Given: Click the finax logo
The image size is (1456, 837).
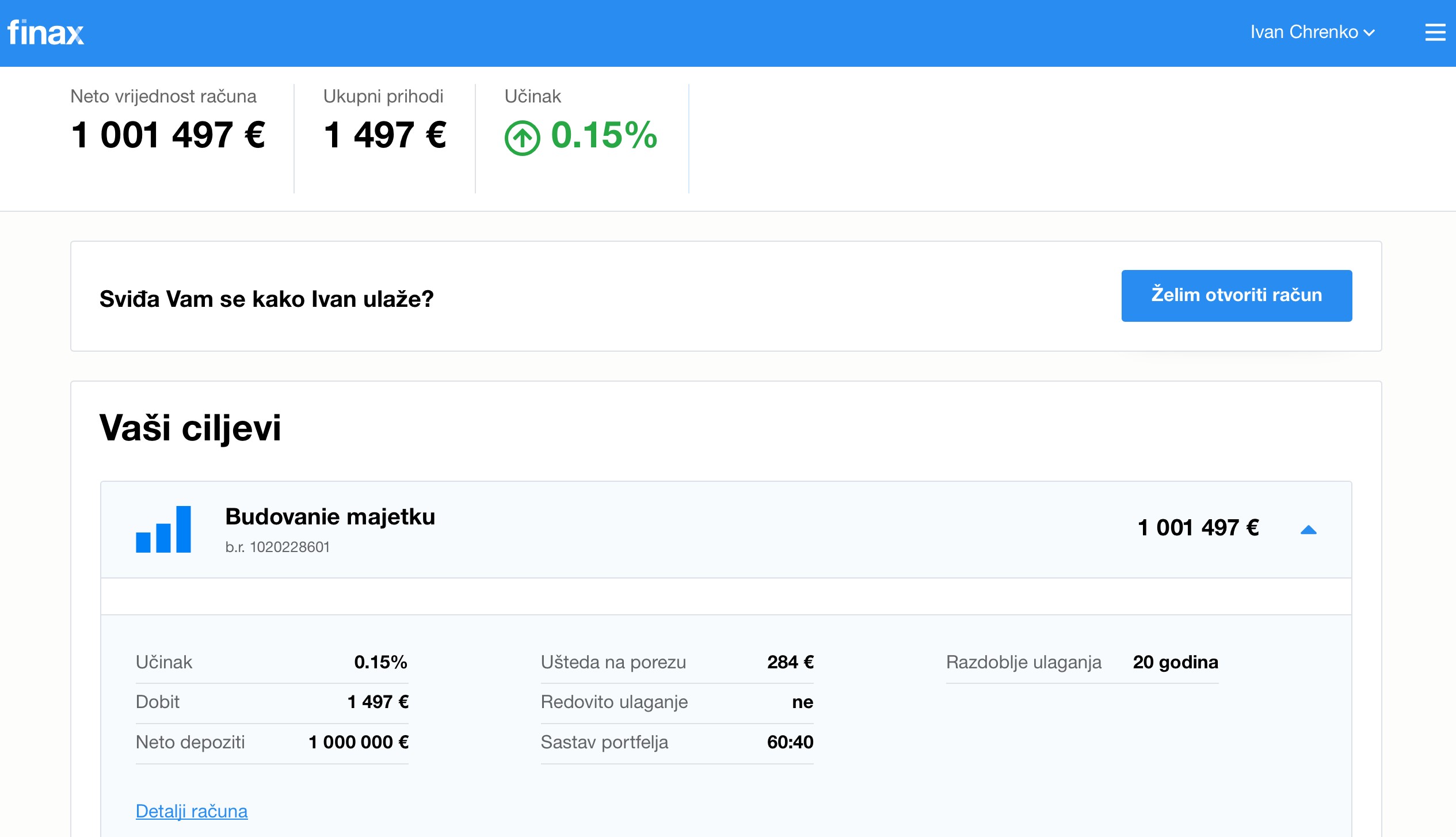Looking at the screenshot, I should pos(45,33).
